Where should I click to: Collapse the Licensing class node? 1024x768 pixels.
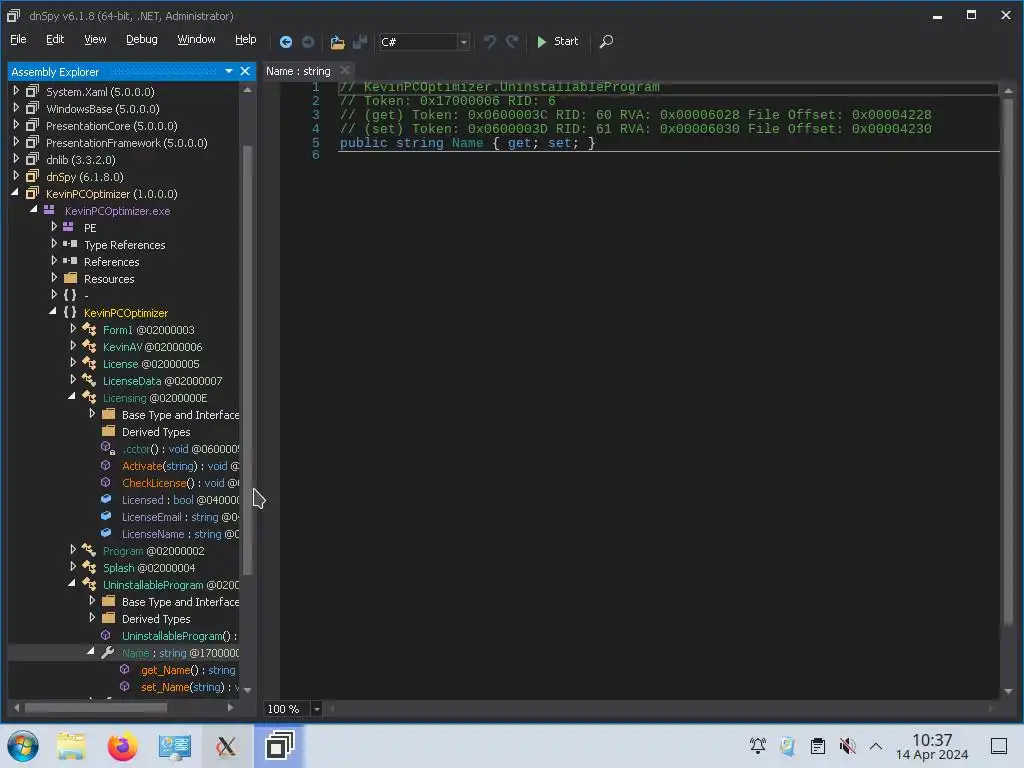[x=72, y=396]
